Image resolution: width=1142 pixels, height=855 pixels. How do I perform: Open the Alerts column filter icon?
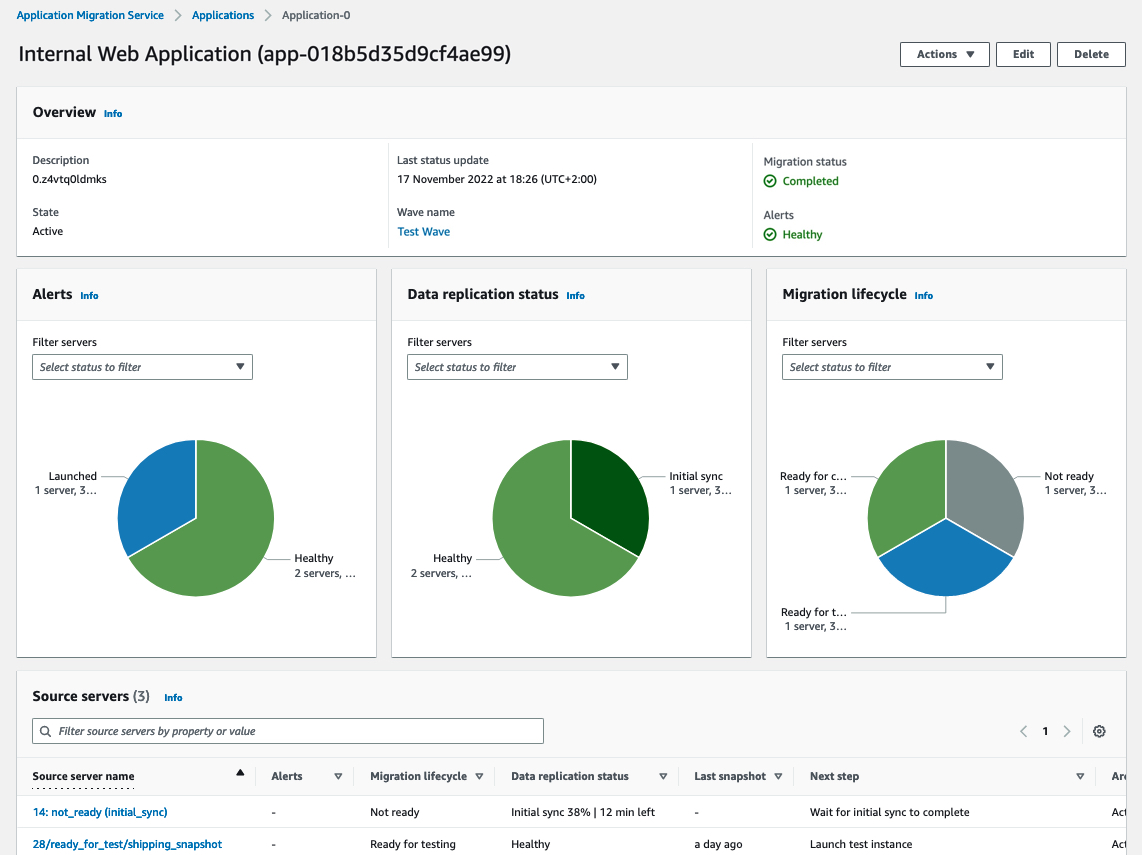(338, 776)
